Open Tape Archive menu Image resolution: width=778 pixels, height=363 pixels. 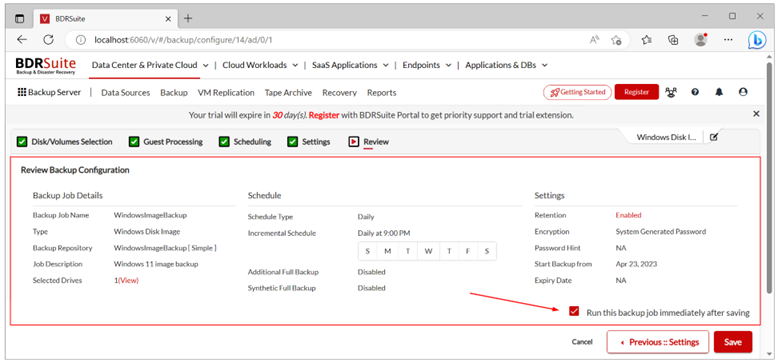(x=288, y=93)
